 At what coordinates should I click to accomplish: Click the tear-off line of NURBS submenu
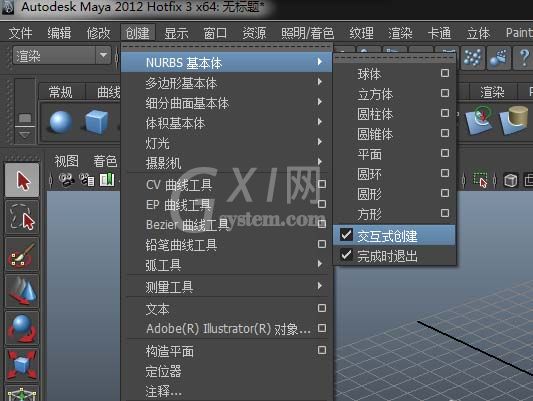[395, 58]
